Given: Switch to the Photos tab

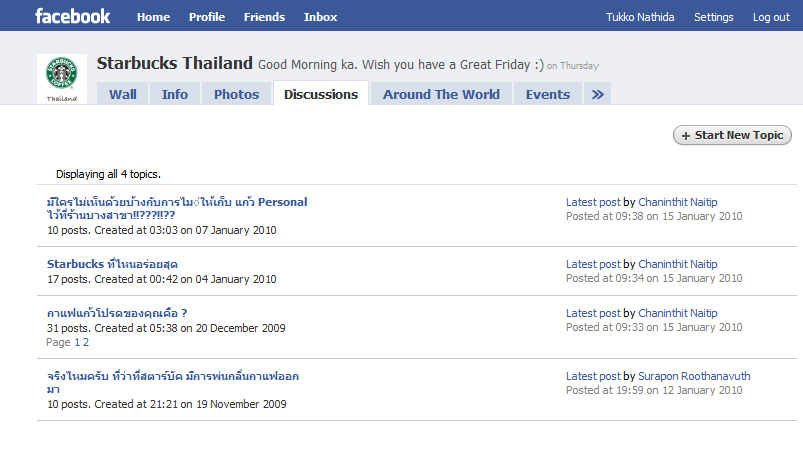Looking at the screenshot, I should pyautogui.click(x=236, y=94).
